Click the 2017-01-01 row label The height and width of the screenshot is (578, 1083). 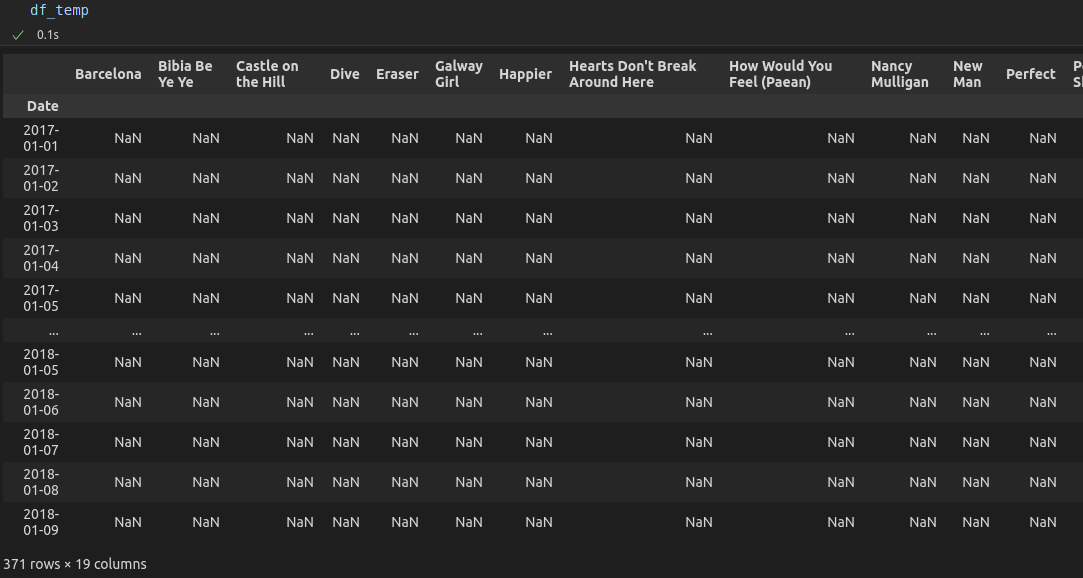pyautogui.click(x=41, y=138)
